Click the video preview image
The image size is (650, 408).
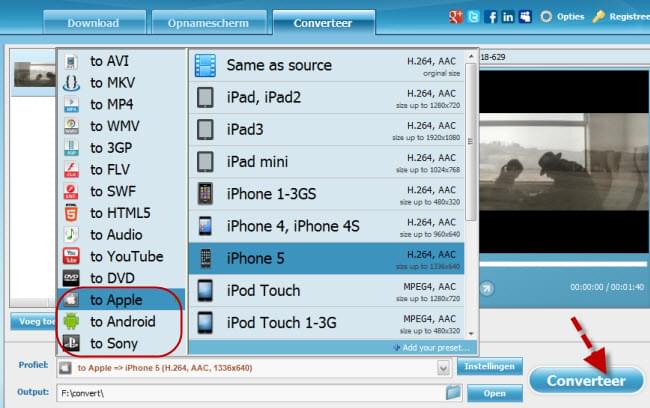coord(564,162)
